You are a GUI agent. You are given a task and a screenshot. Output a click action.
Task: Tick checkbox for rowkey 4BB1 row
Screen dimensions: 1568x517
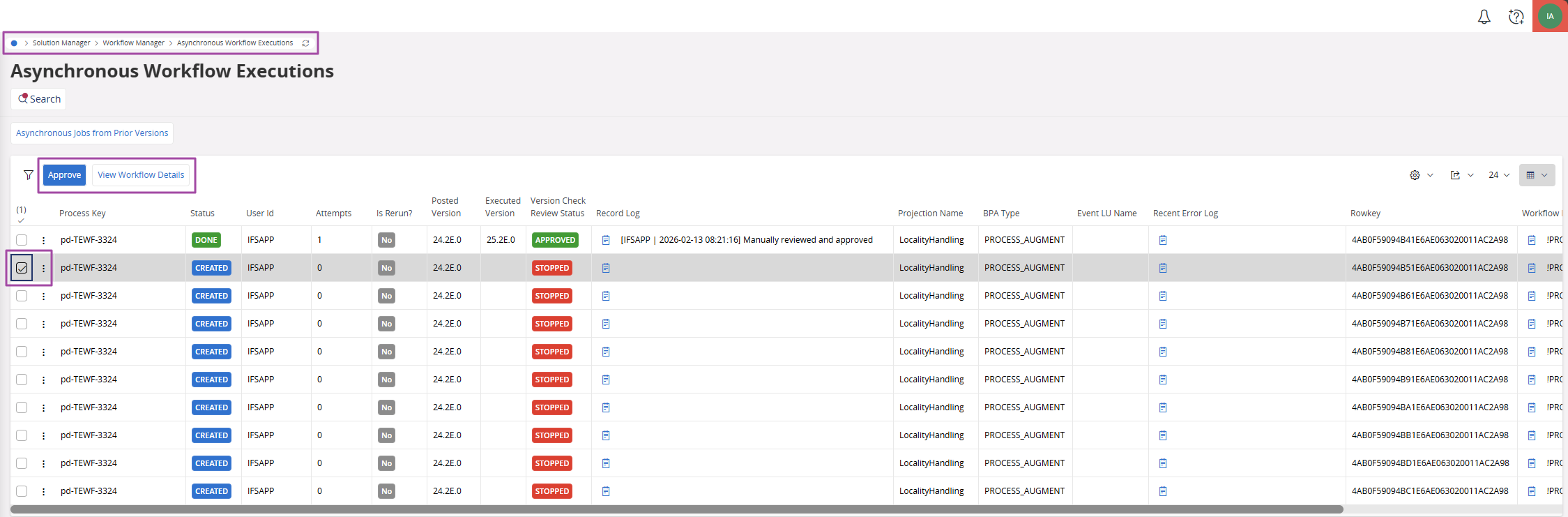(22, 435)
